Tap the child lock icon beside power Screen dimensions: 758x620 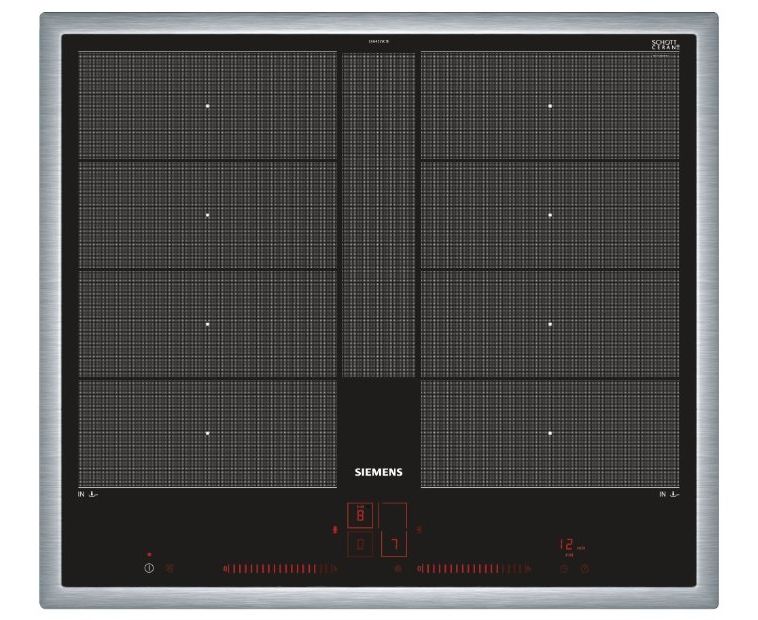(169, 568)
